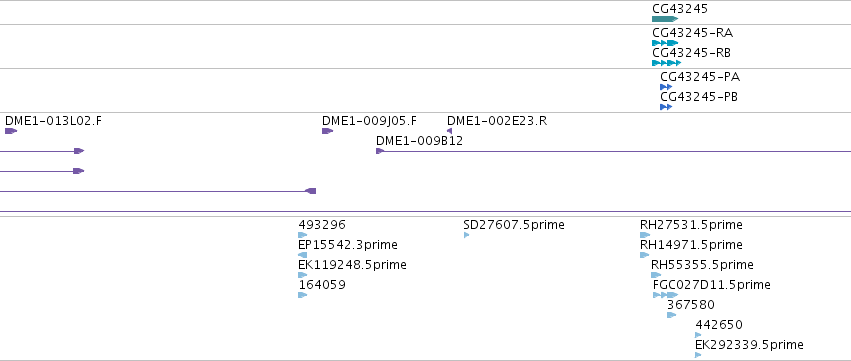Select the DME1-009J05.F feature arrow

[x=327, y=131]
